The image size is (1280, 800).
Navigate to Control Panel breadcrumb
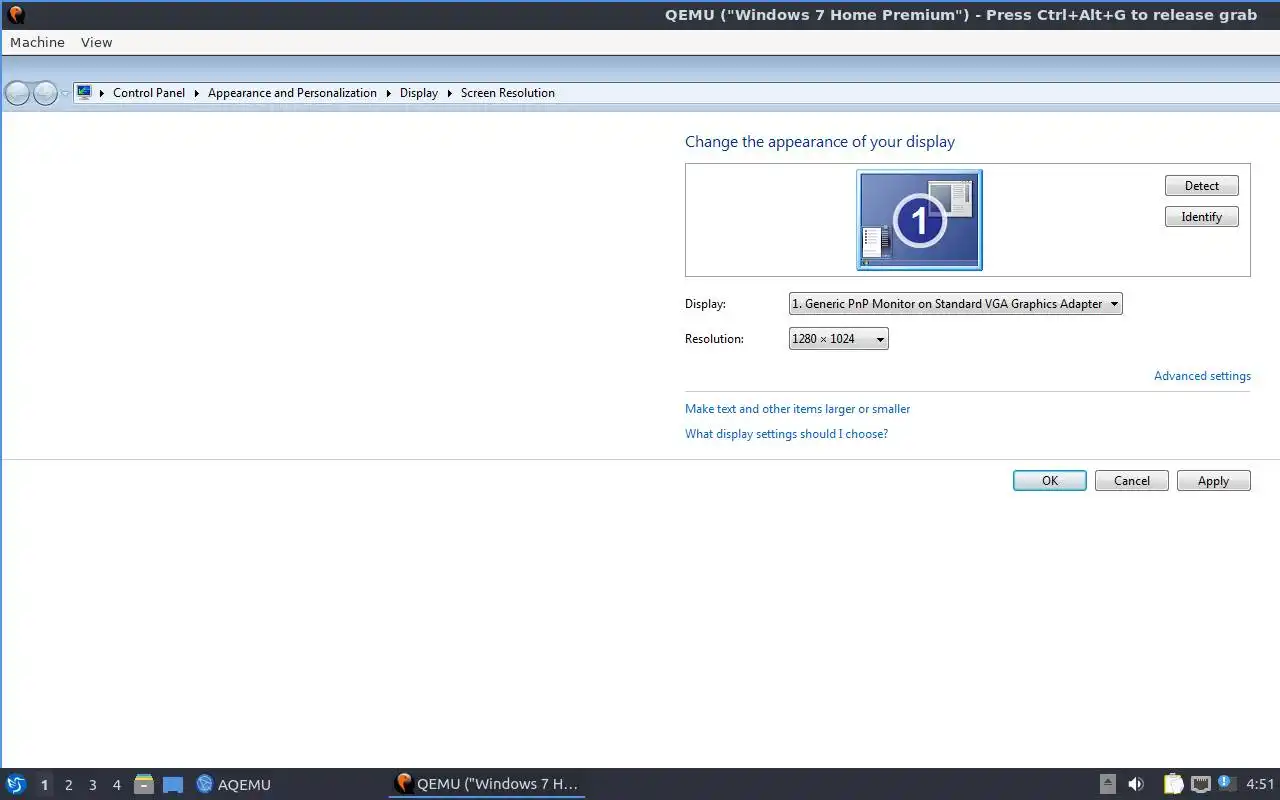tap(149, 93)
